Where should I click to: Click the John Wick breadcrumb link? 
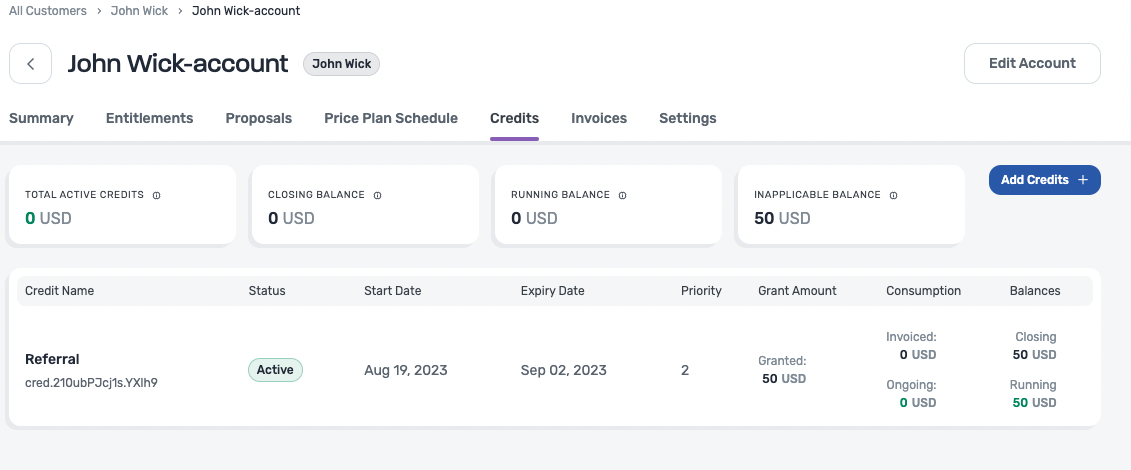(x=139, y=11)
